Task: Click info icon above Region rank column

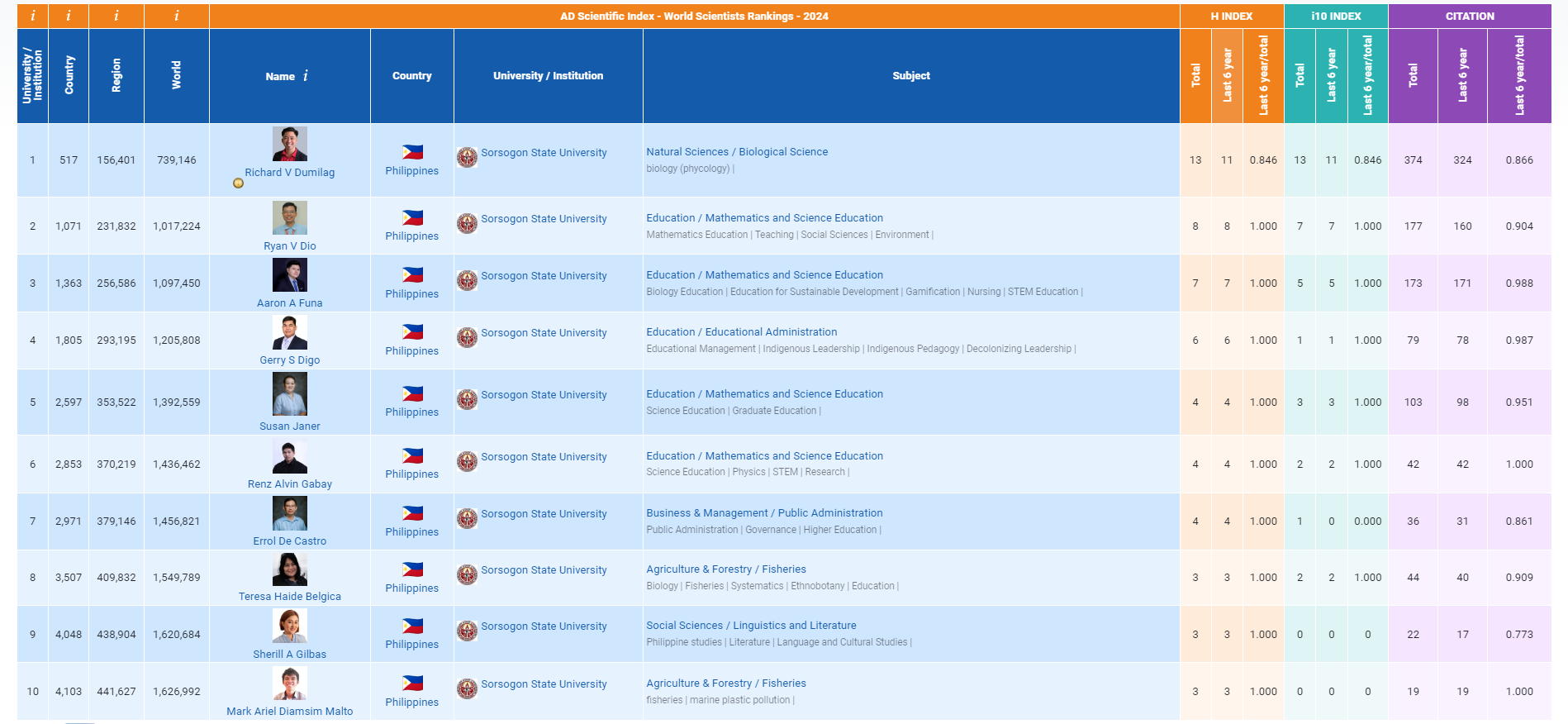Action: point(116,16)
